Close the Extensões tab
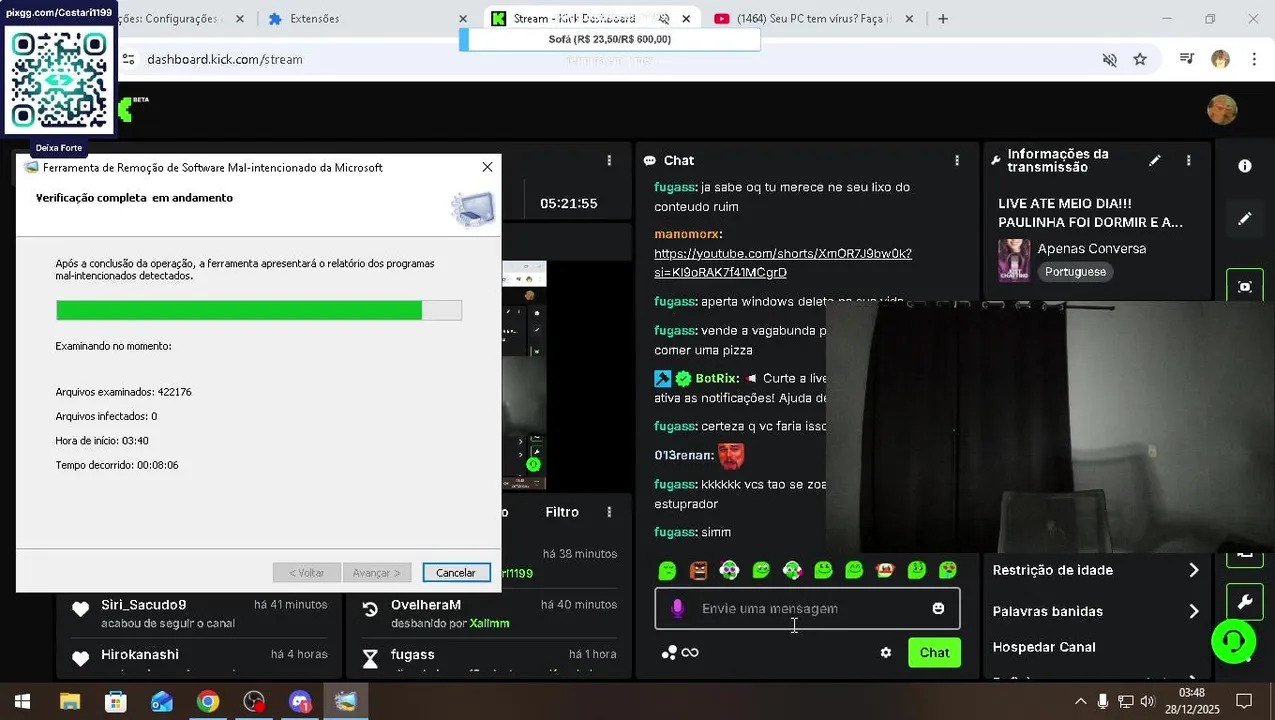The height and width of the screenshot is (720, 1275). pos(463,19)
